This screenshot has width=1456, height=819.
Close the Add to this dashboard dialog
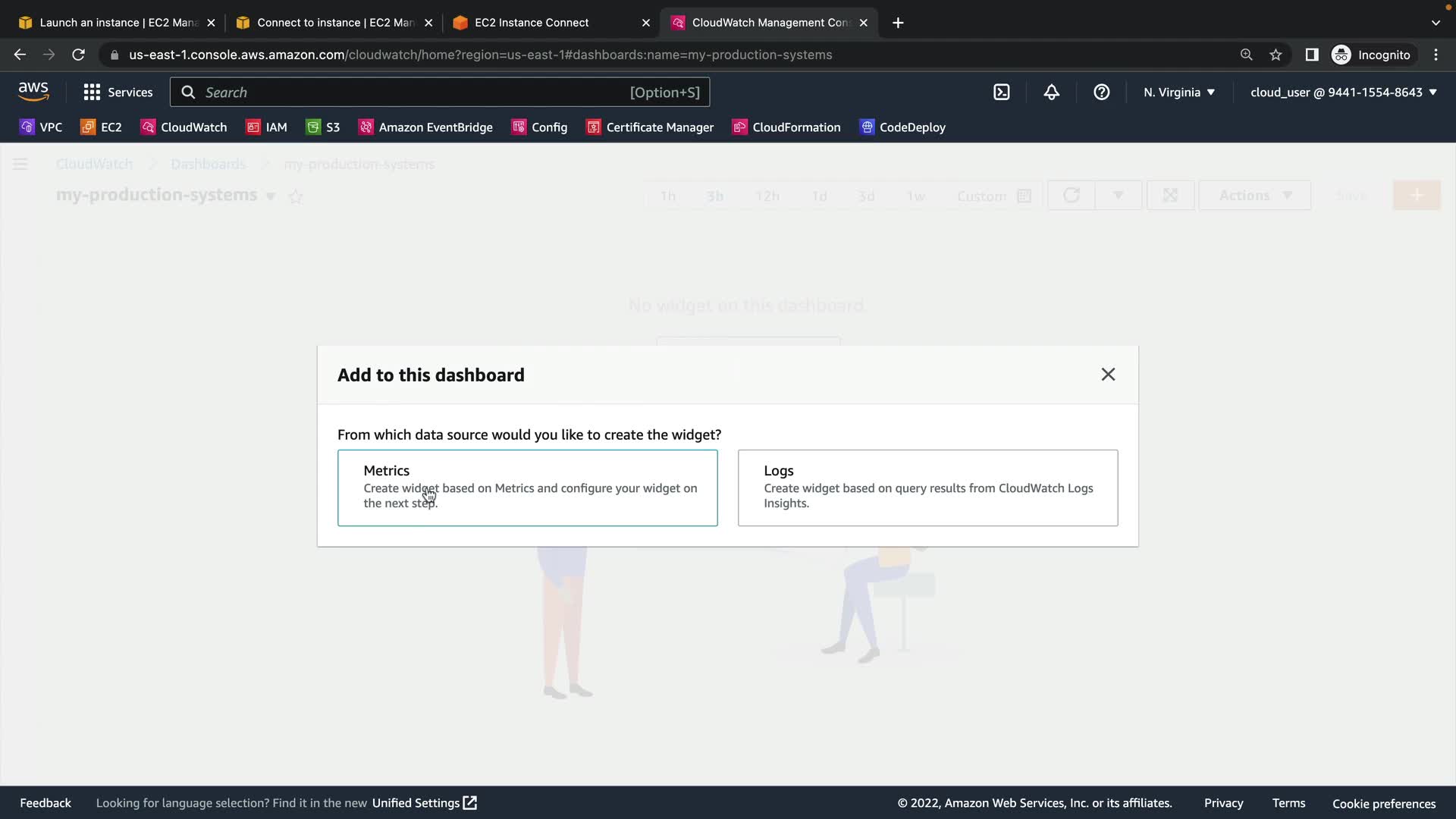click(x=1107, y=375)
